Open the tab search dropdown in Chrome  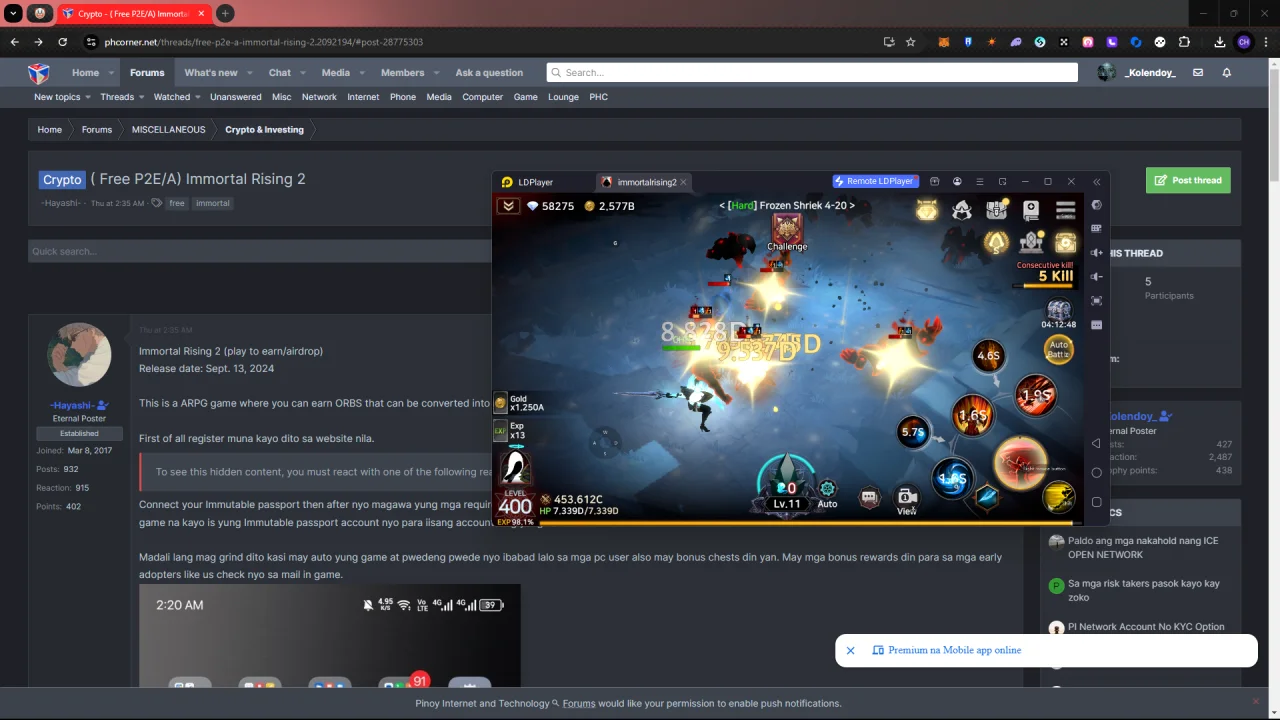[x=14, y=14]
